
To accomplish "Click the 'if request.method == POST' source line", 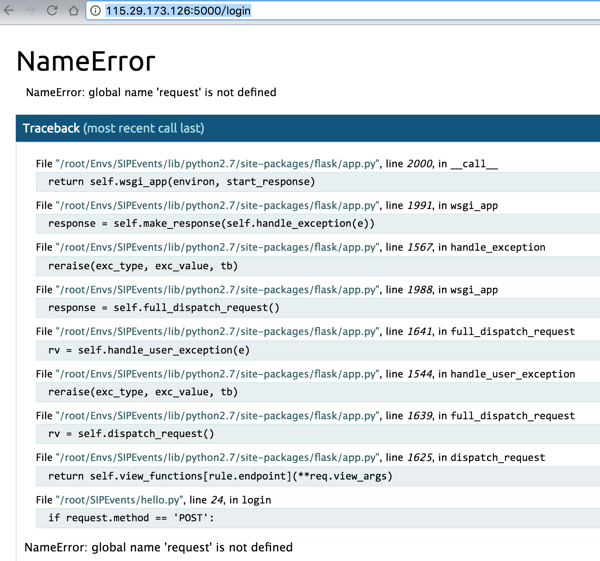I will pos(131,518).
